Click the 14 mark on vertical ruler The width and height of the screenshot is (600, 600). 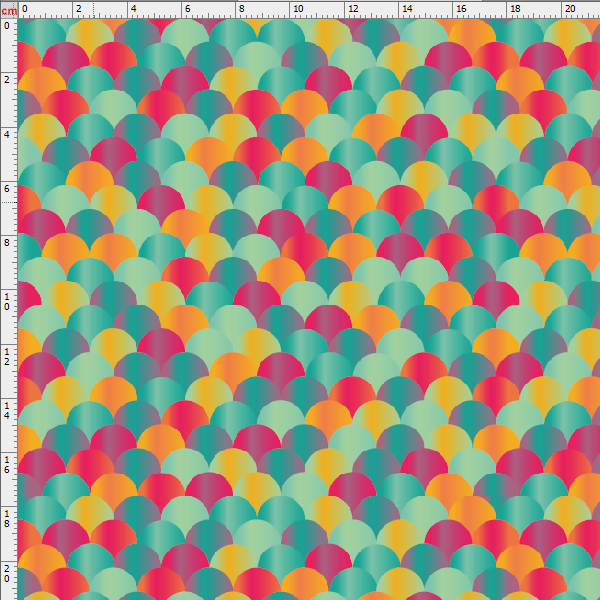(7, 411)
